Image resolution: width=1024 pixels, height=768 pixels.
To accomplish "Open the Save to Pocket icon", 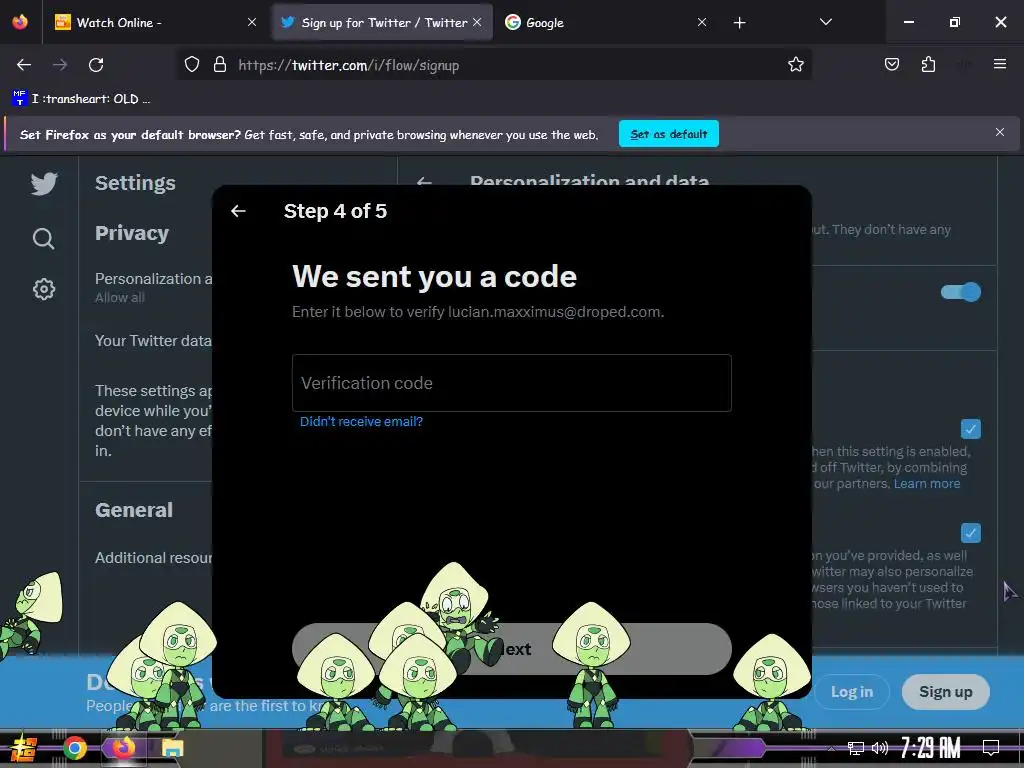I will 891,64.
